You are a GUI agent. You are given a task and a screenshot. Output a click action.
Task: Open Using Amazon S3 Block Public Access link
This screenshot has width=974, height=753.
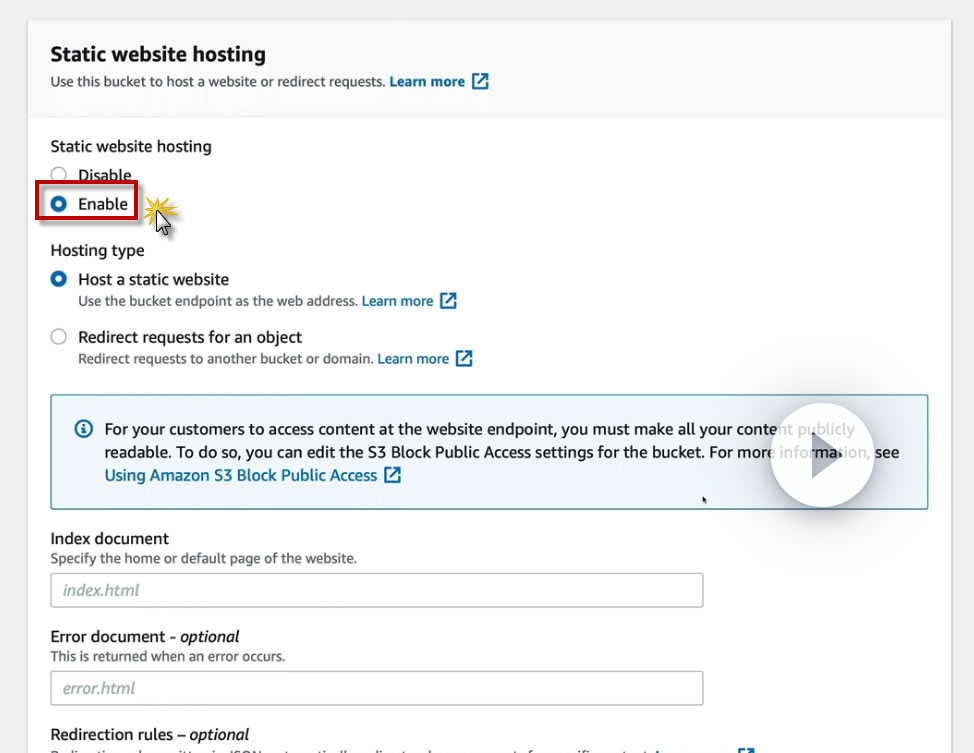coord(241,476)
